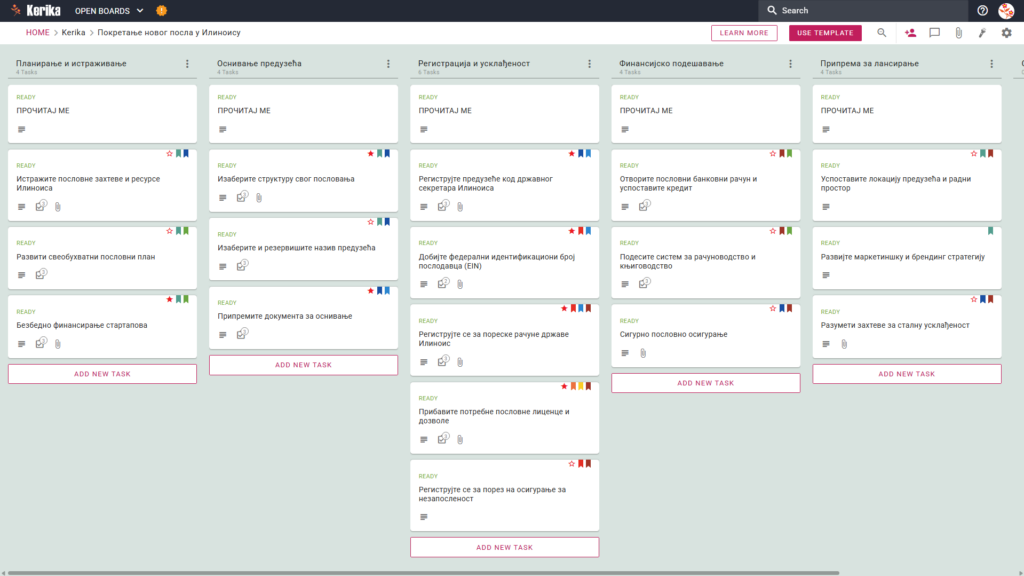Click the orange notification badge icon
The width and height of the screenshot is (1024, 576).
click(161, 10)
